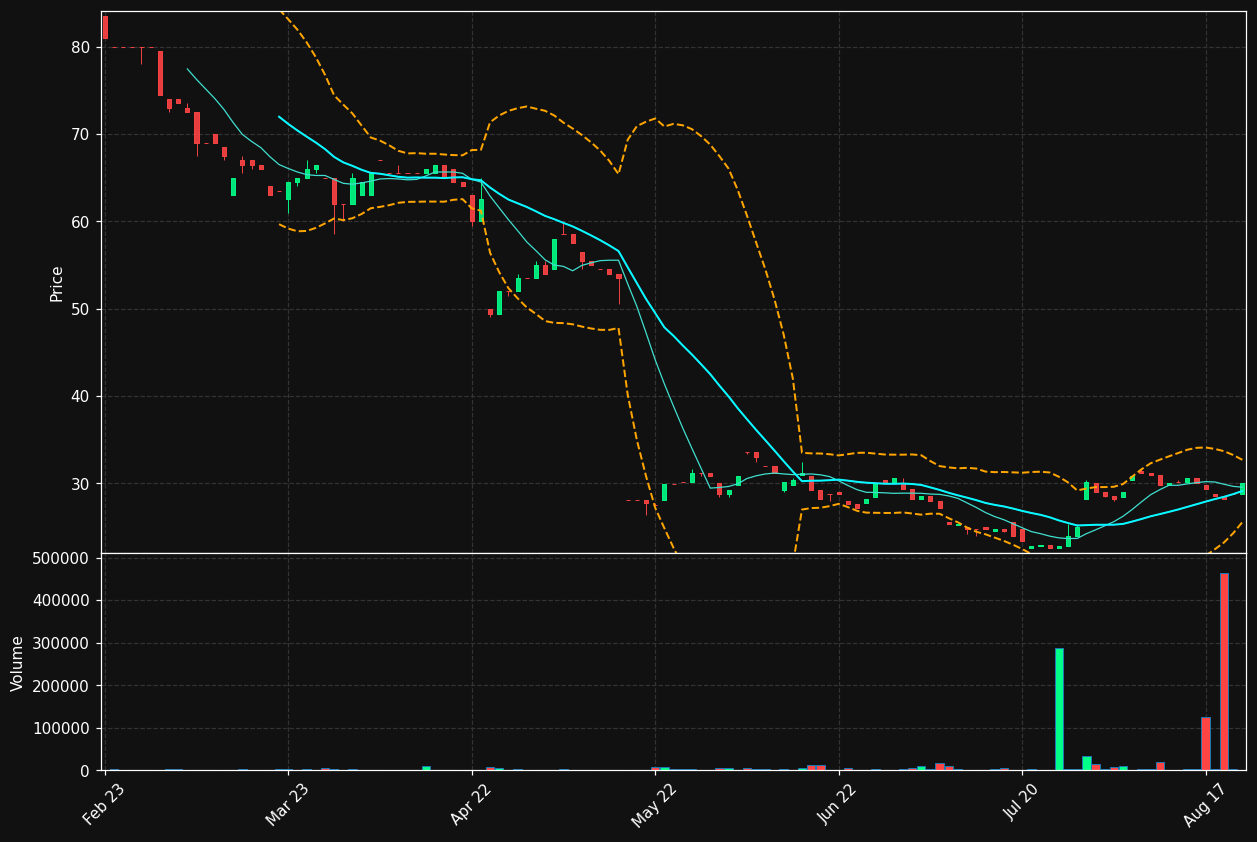This screenshot has height=842, width=1257.
Task: Click the 80 price axis label
Action: coord(81,47)
